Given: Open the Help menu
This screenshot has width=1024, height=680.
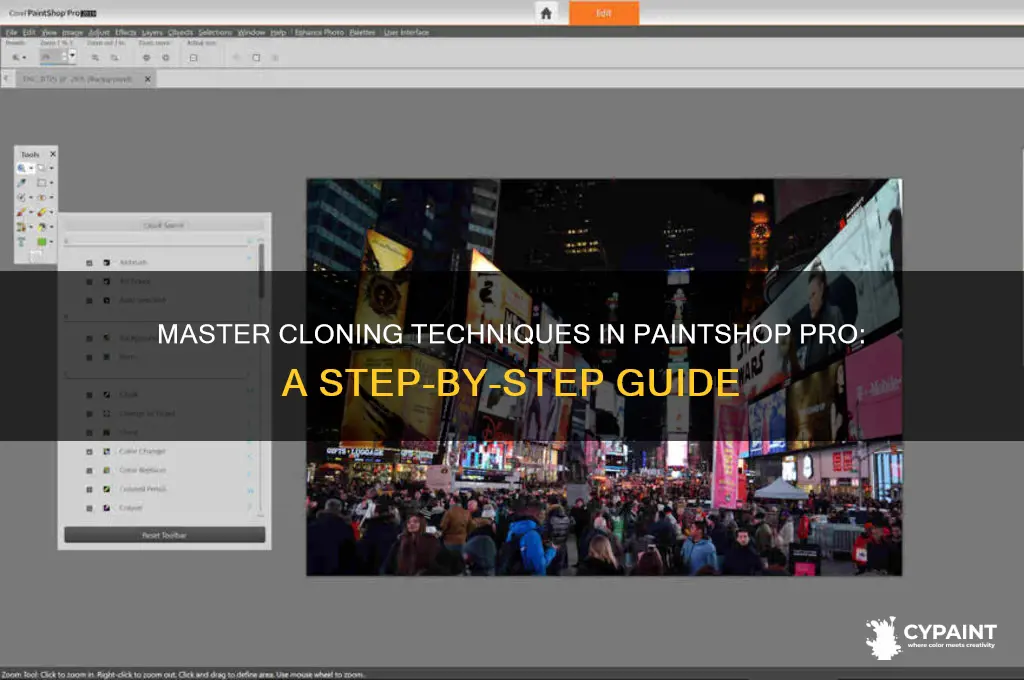Looking at the screenshot, I should [x=278, y=32].
